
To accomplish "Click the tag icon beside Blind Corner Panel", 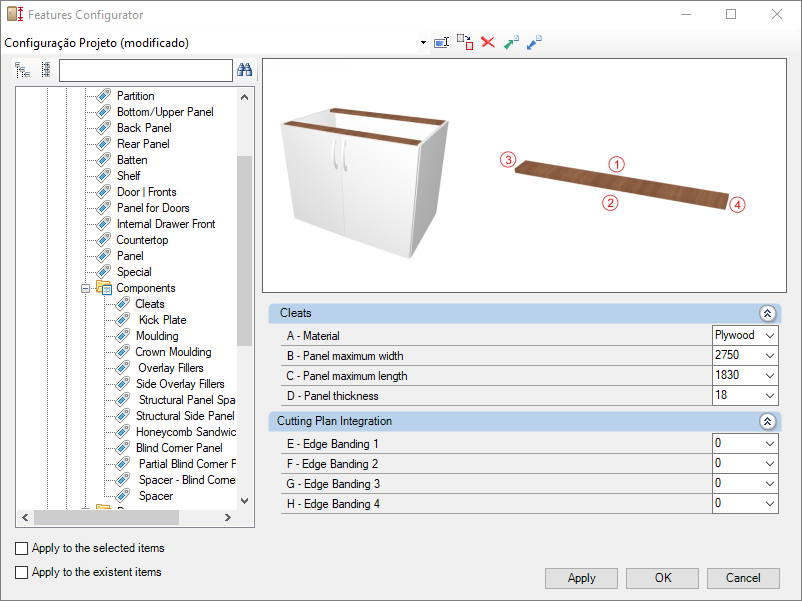I will click(123, 448).
